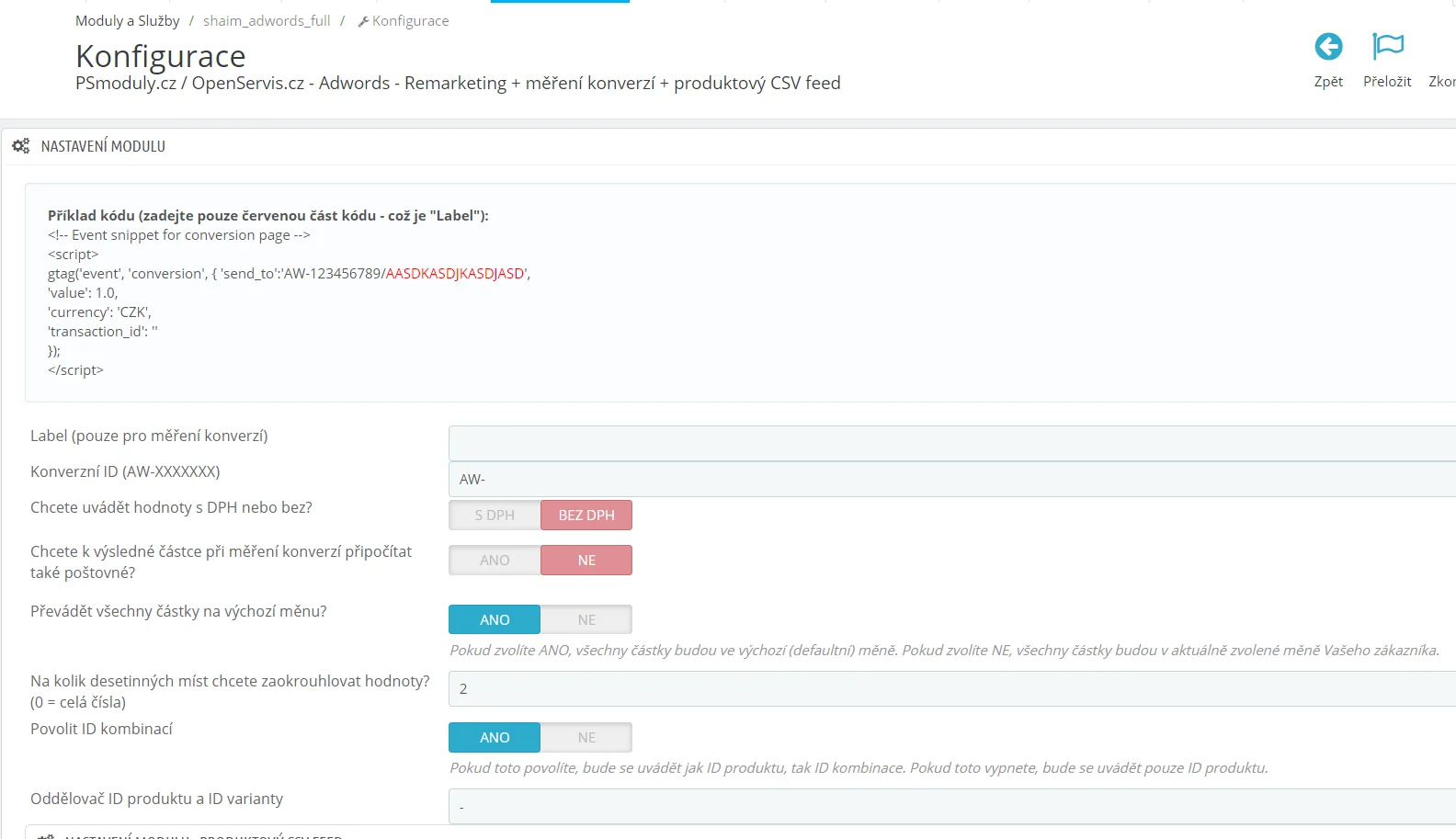Click the wrench icon before Konfigurace breadcrumb
1456x839 pixels.
click(363, 22)
